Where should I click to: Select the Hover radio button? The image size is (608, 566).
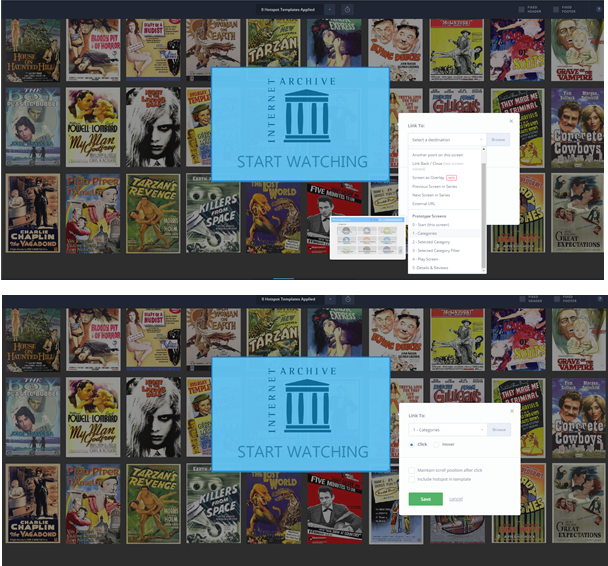pyautogui.click(x=436, y=445)
